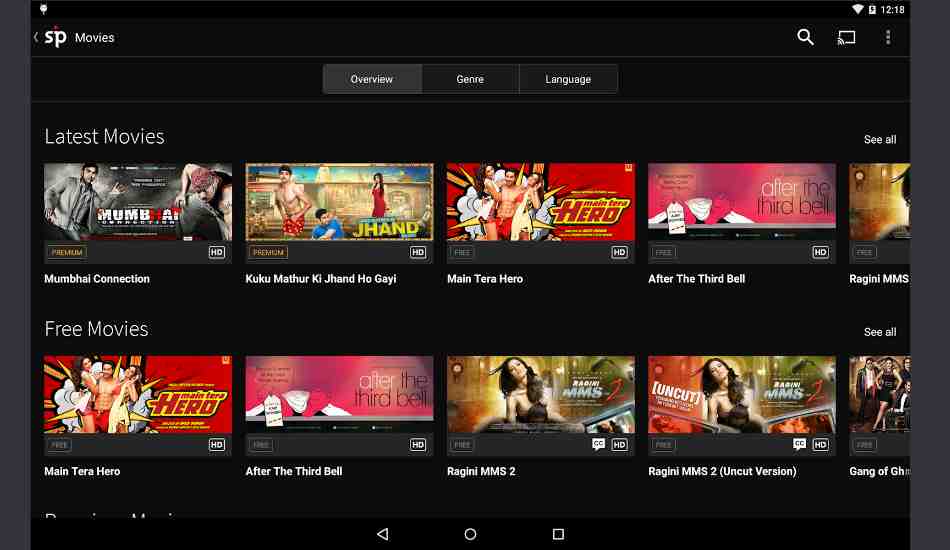Tap HD badge on Latest Main Tera Hero

click(x=619, y=252)
